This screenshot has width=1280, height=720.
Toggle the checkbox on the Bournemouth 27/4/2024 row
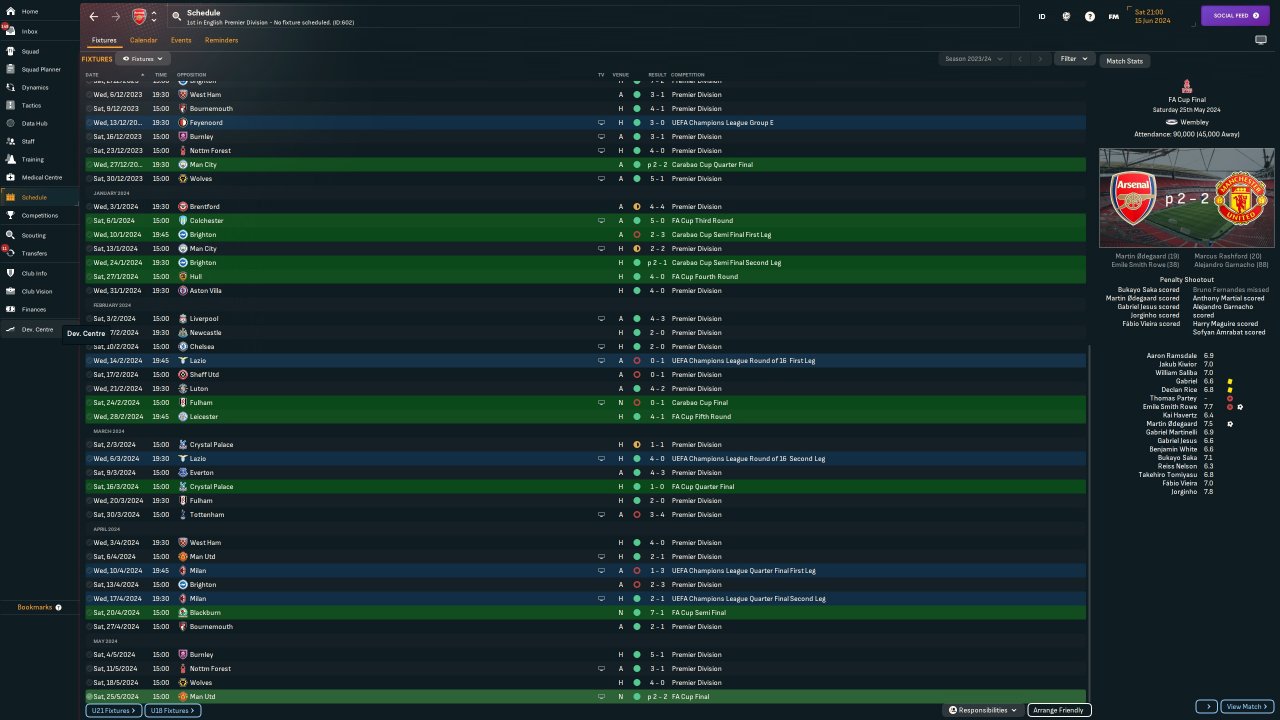coord(89,627)
